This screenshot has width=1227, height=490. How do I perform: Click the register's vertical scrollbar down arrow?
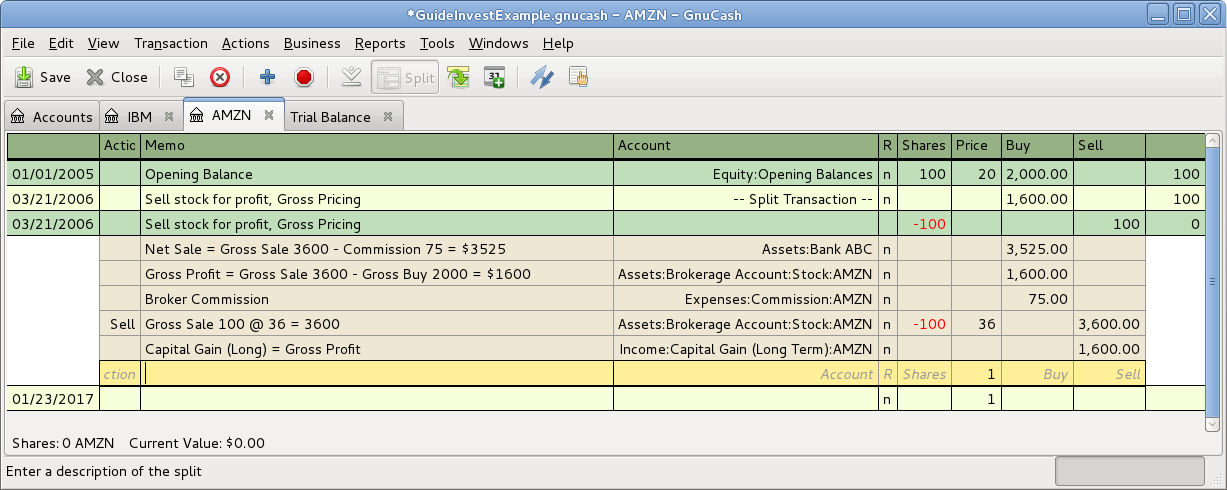coord(1213,425)
